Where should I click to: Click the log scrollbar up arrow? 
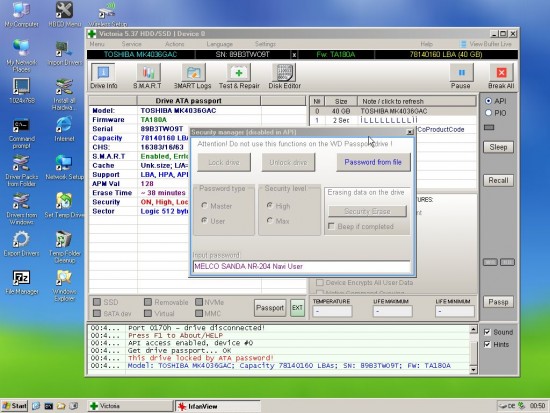[x=473, y=329]
